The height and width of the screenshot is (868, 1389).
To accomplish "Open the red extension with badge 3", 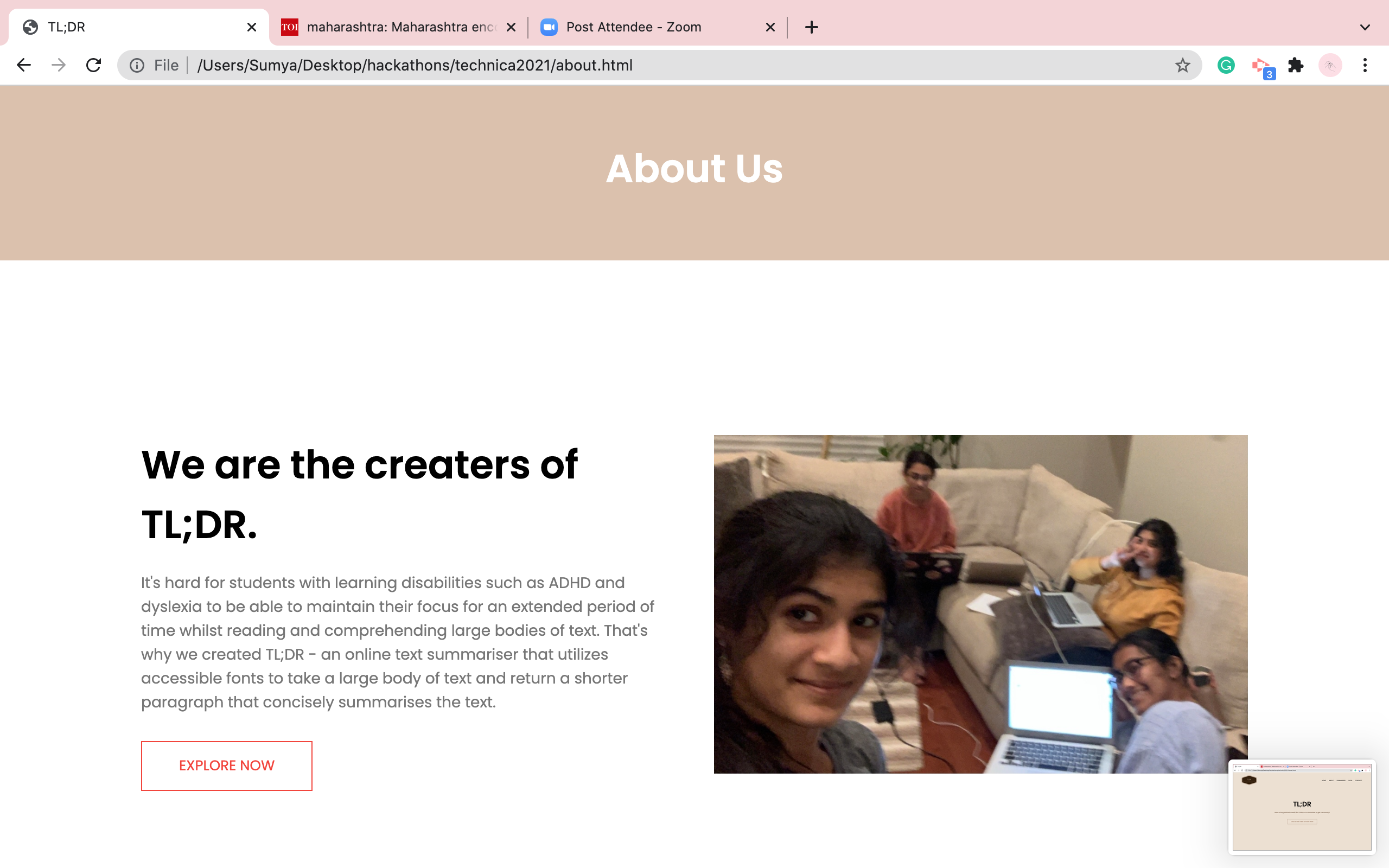I will 1262,67.
